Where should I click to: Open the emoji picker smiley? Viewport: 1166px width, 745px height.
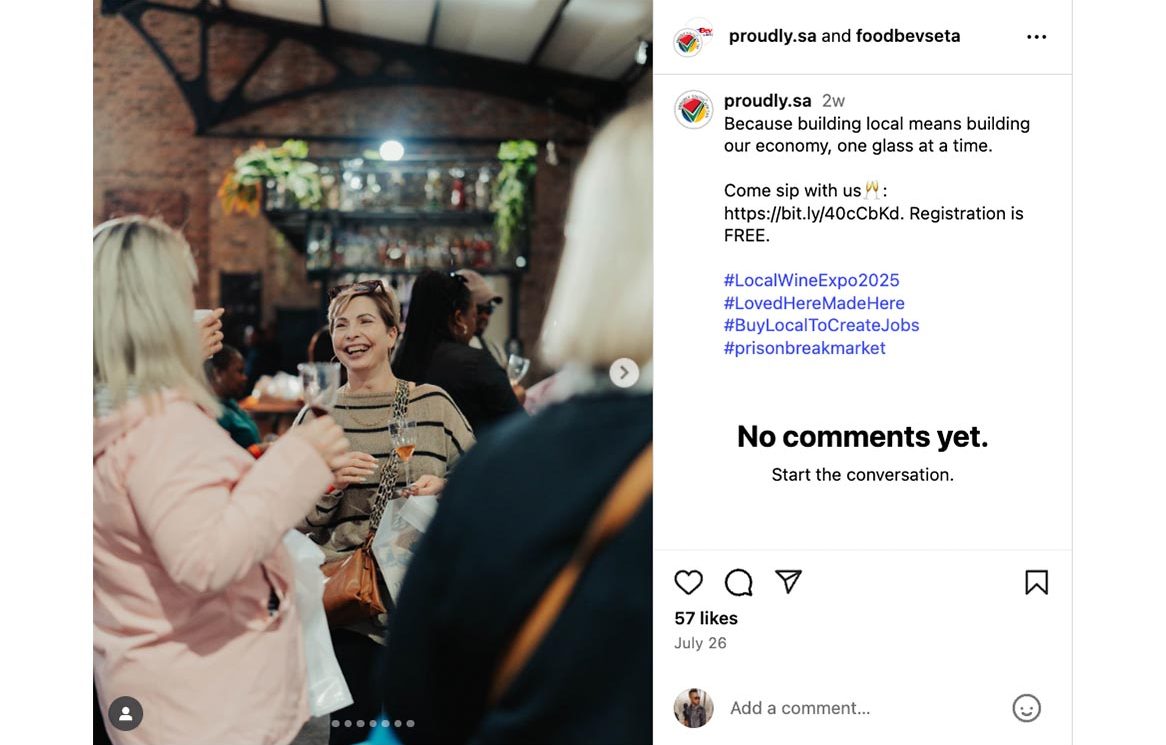[x=1026, y=708]
